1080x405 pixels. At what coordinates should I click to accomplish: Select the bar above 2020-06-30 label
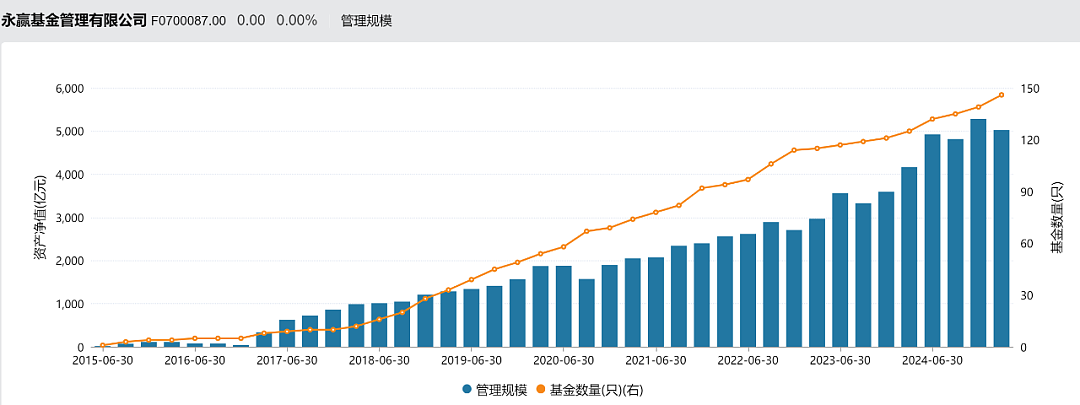click(x=563, y=307)
